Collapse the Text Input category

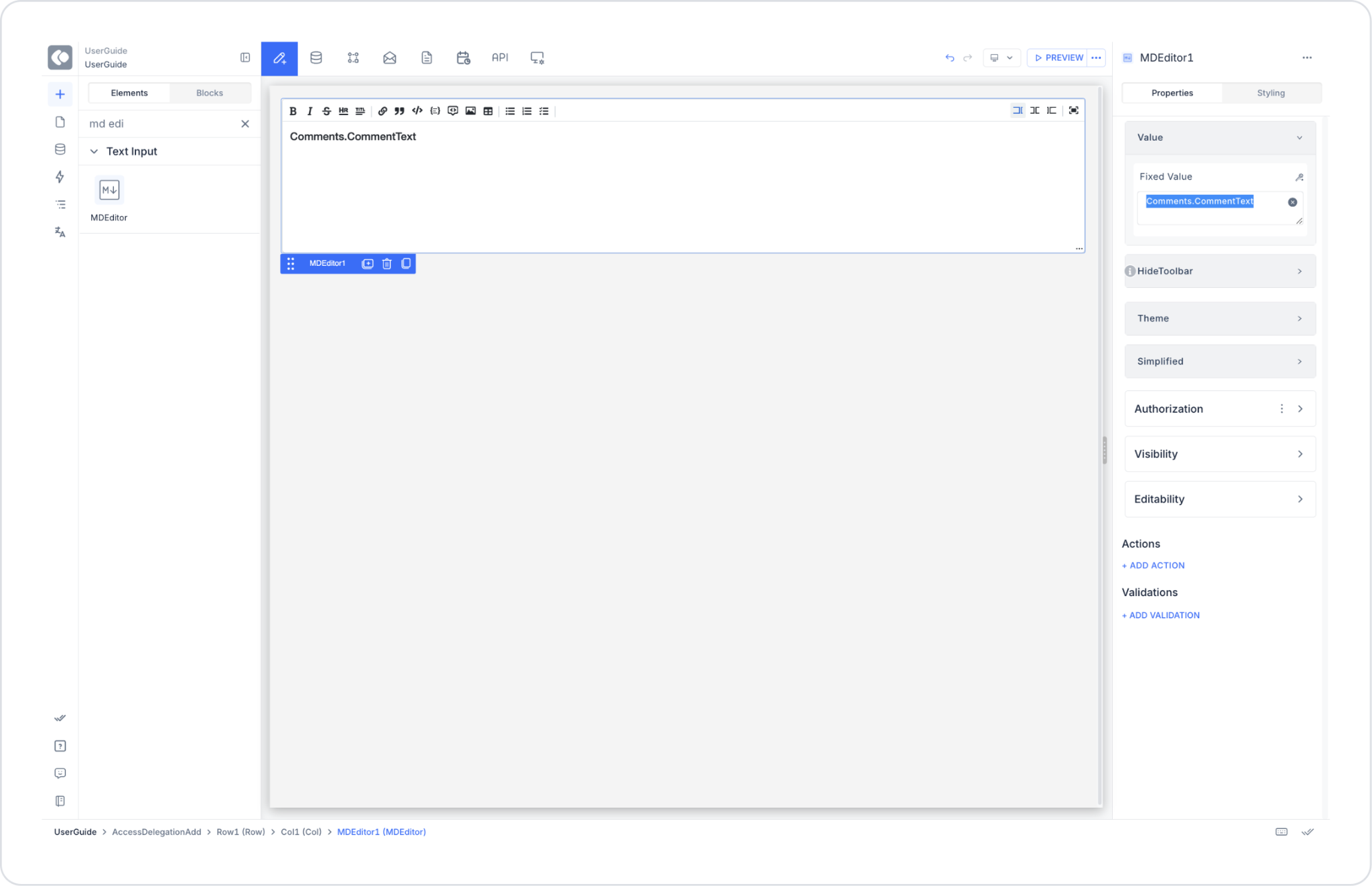[x=94, y=151]
